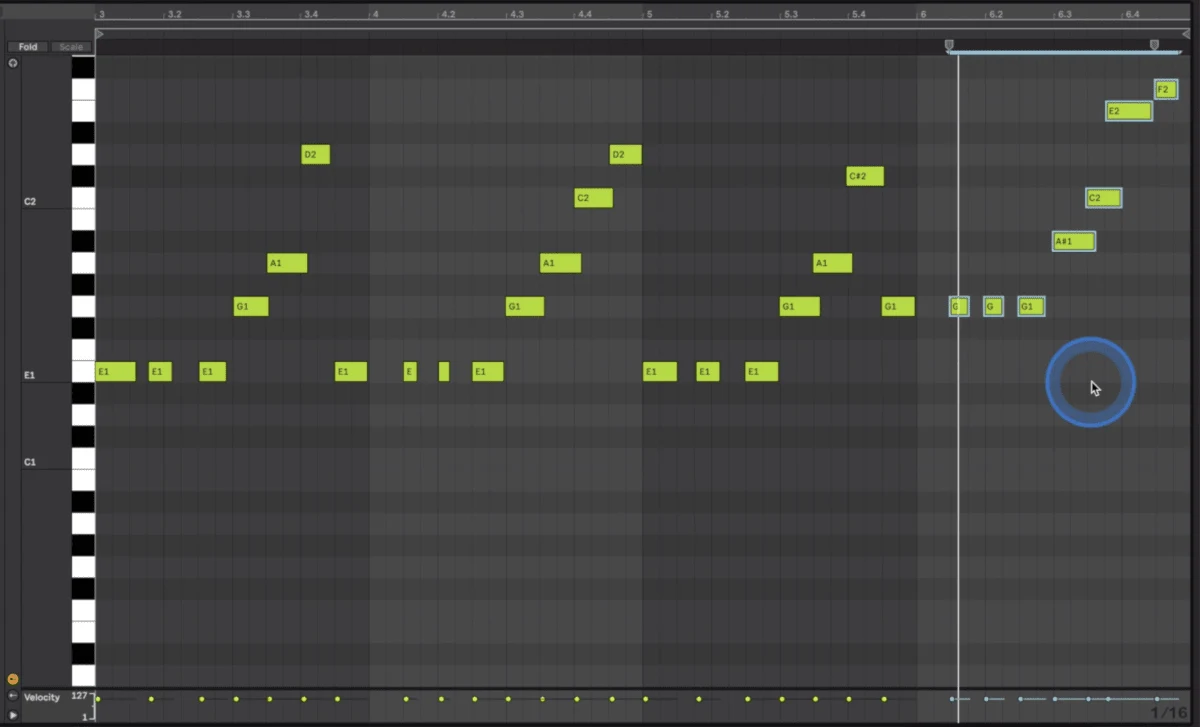Select the loop brace start handle
The height and width of the screenshot is (727, 1200).
[x=949, y=44]
